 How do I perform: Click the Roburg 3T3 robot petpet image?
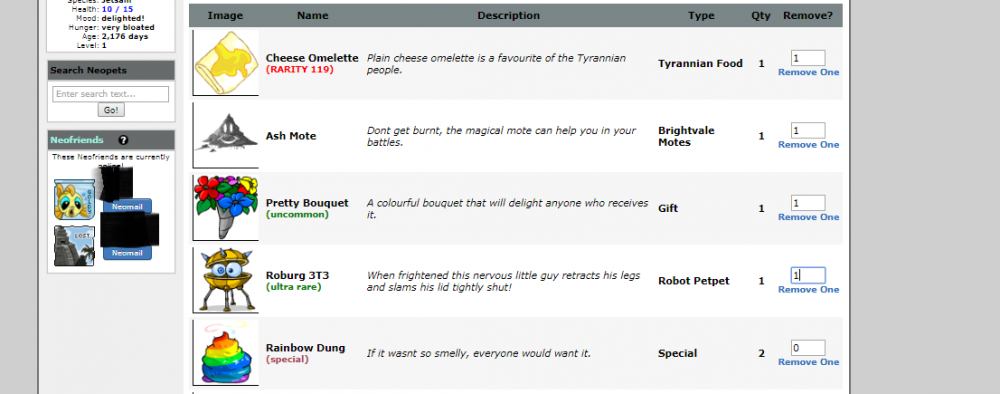(226, 280)
